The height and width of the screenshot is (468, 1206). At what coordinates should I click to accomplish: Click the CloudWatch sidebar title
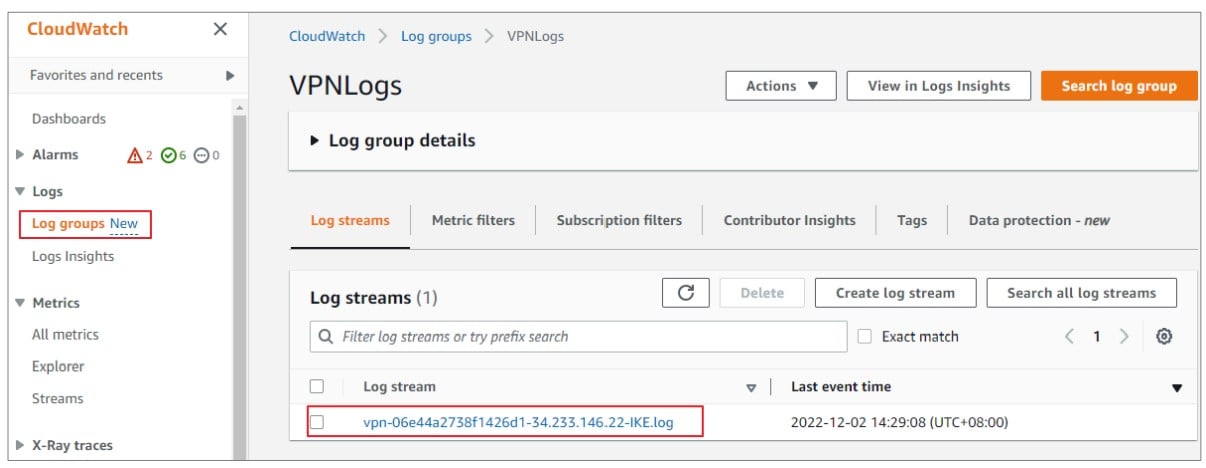point(77,29)
